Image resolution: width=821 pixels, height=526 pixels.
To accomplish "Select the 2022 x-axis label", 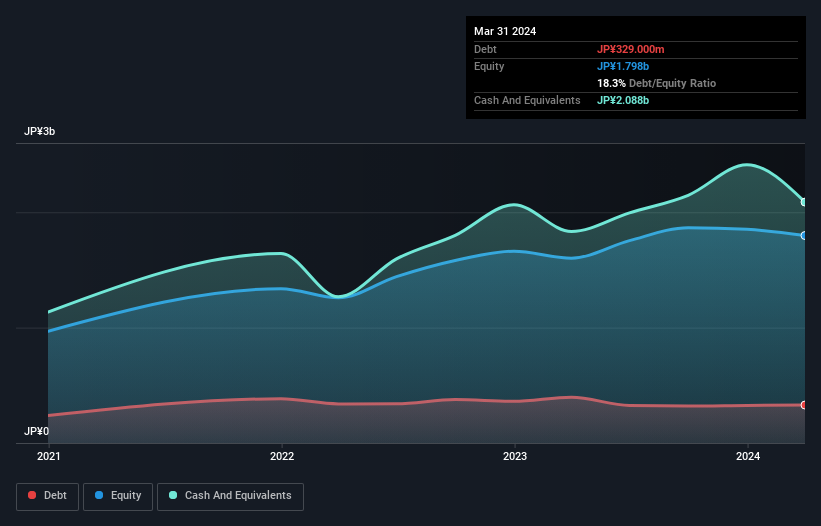I will click(282, 456).
